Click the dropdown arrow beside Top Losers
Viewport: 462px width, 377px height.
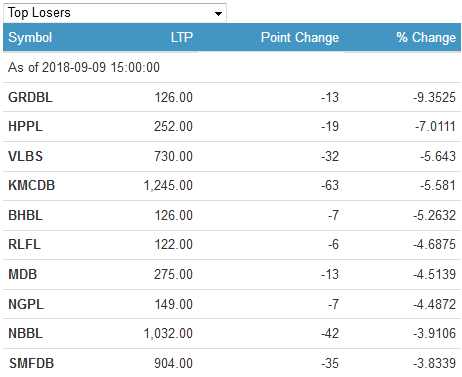click(218, 14)
